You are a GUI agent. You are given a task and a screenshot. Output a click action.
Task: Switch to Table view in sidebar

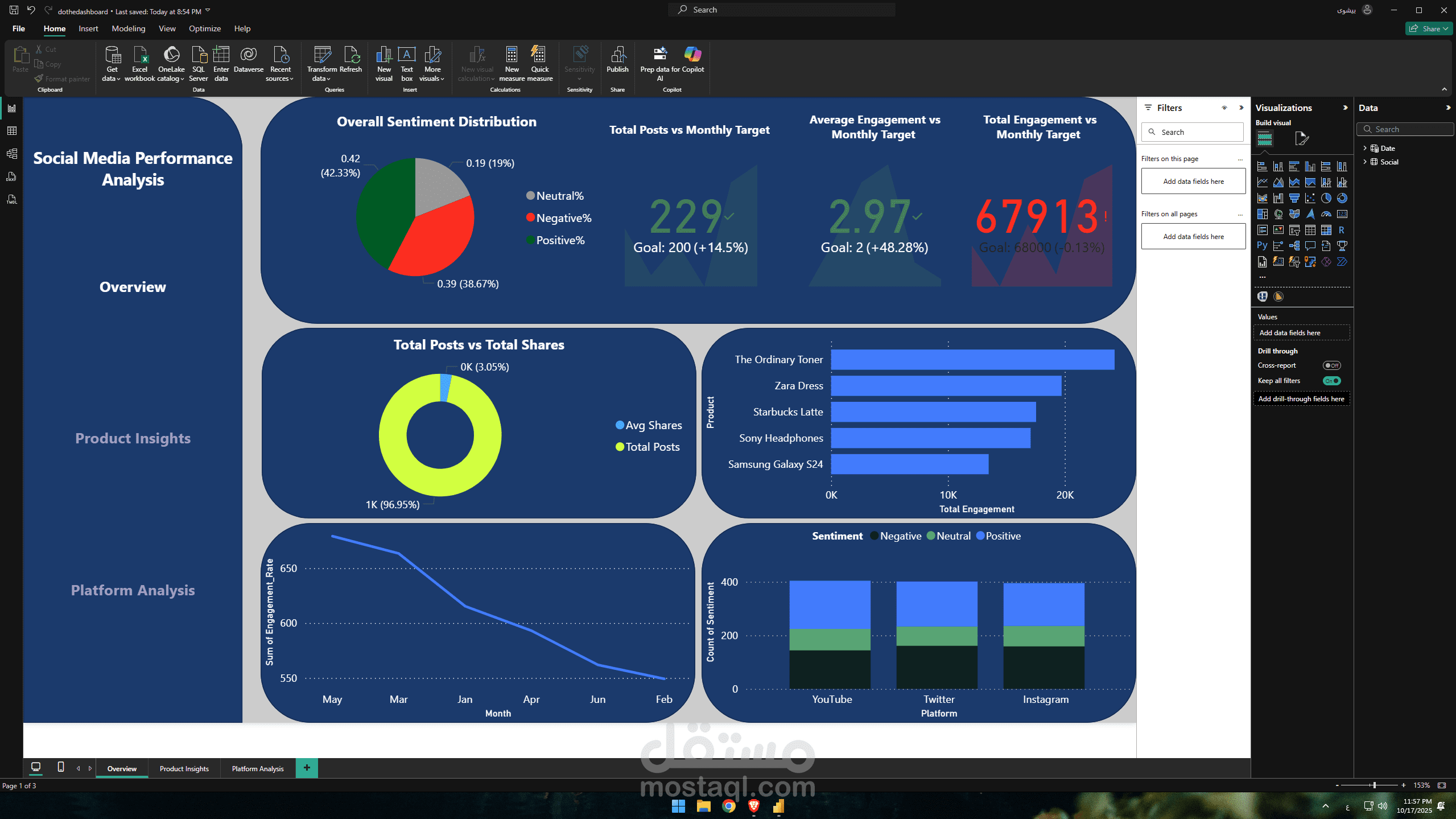tap(11, 131)
